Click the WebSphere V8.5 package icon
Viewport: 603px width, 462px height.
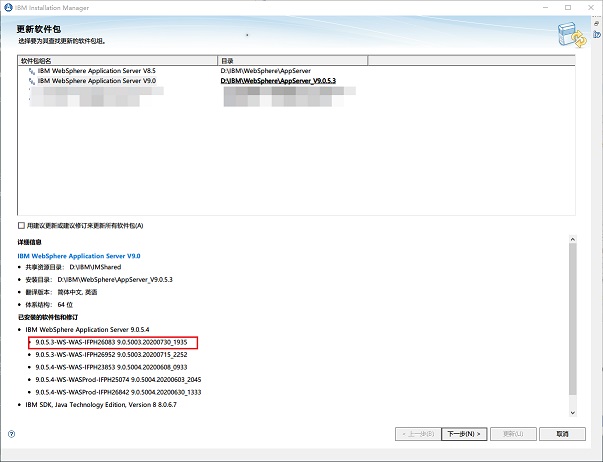point(31,72)
